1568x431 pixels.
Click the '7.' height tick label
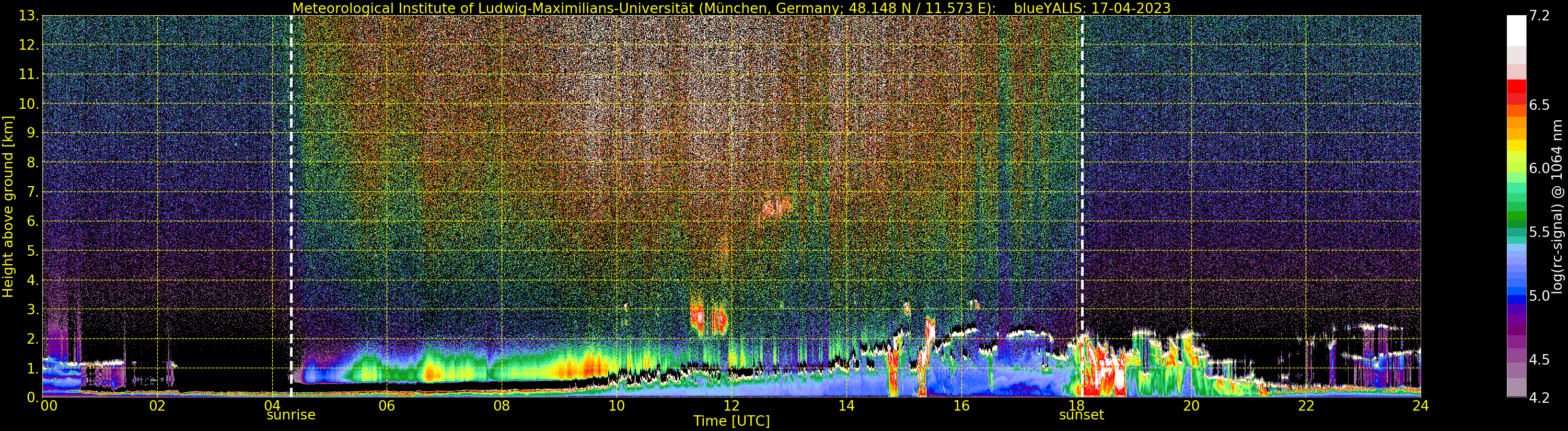pos(32,192)
